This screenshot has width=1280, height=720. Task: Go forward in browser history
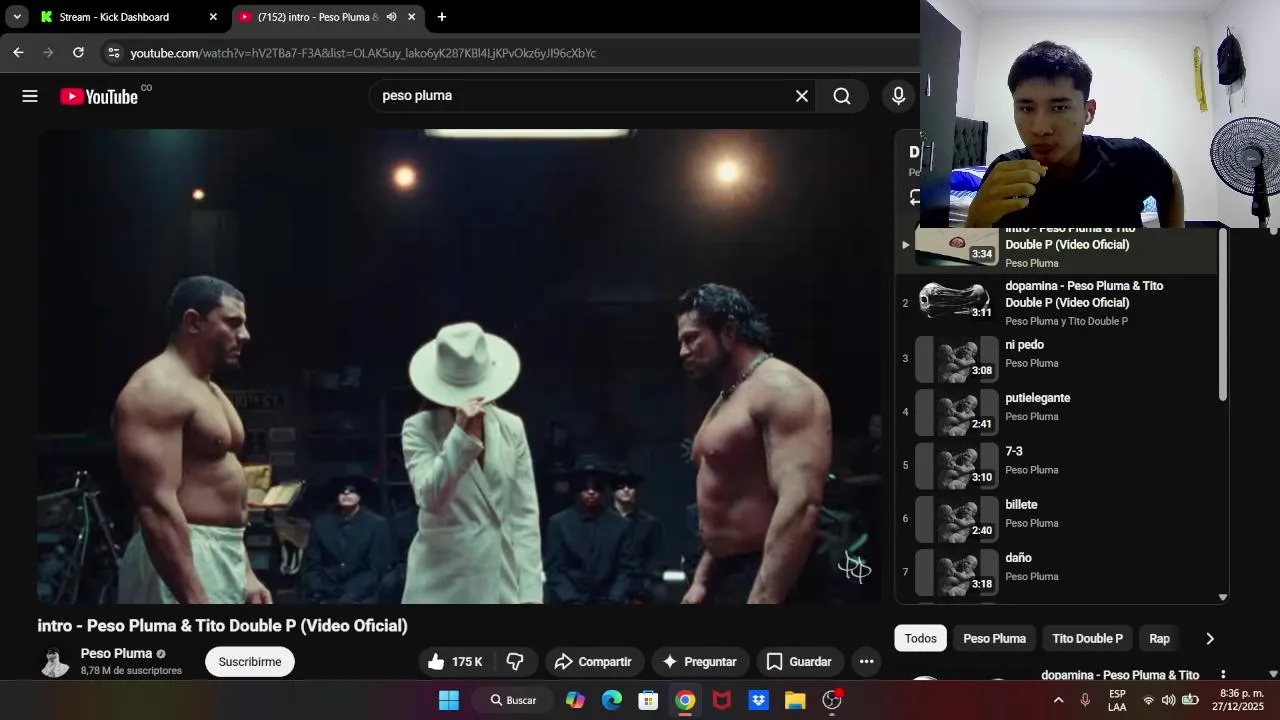[x=48, y=53]
